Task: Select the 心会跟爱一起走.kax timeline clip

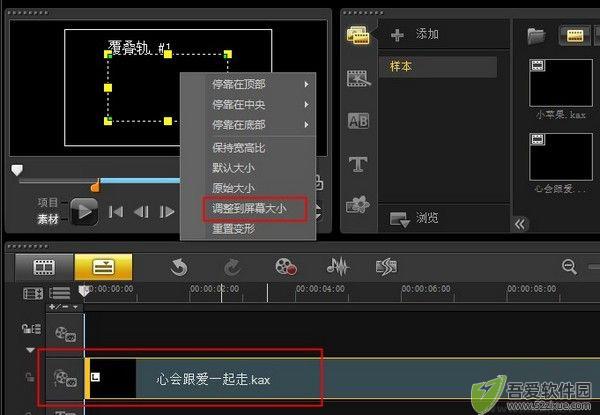Action: tap(342, 379)
